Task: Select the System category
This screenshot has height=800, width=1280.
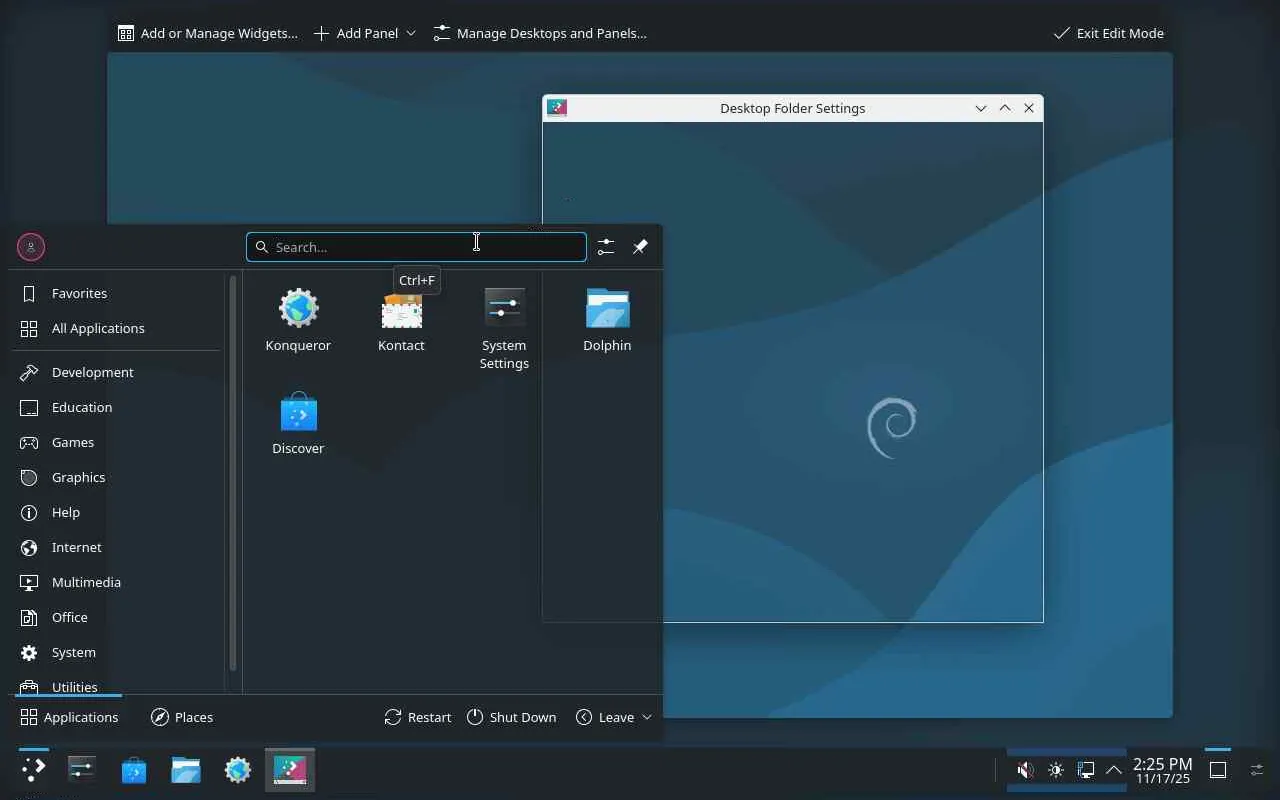Action: (x=118, y=652)
